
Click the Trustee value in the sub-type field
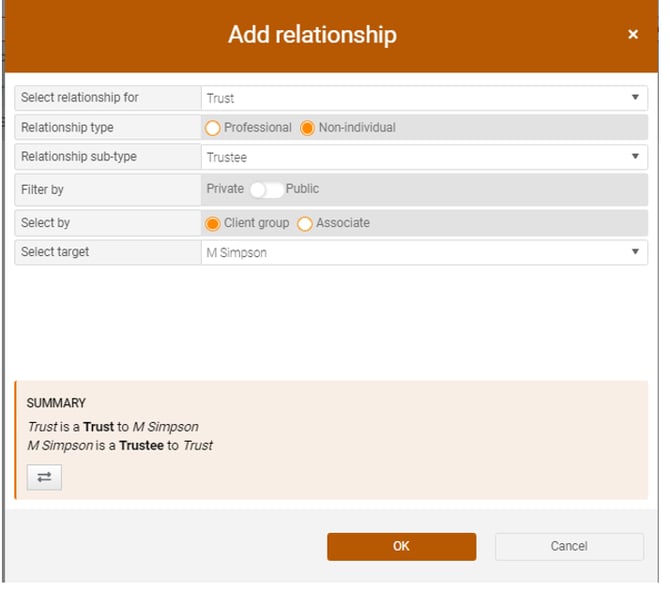pos(226,158)
